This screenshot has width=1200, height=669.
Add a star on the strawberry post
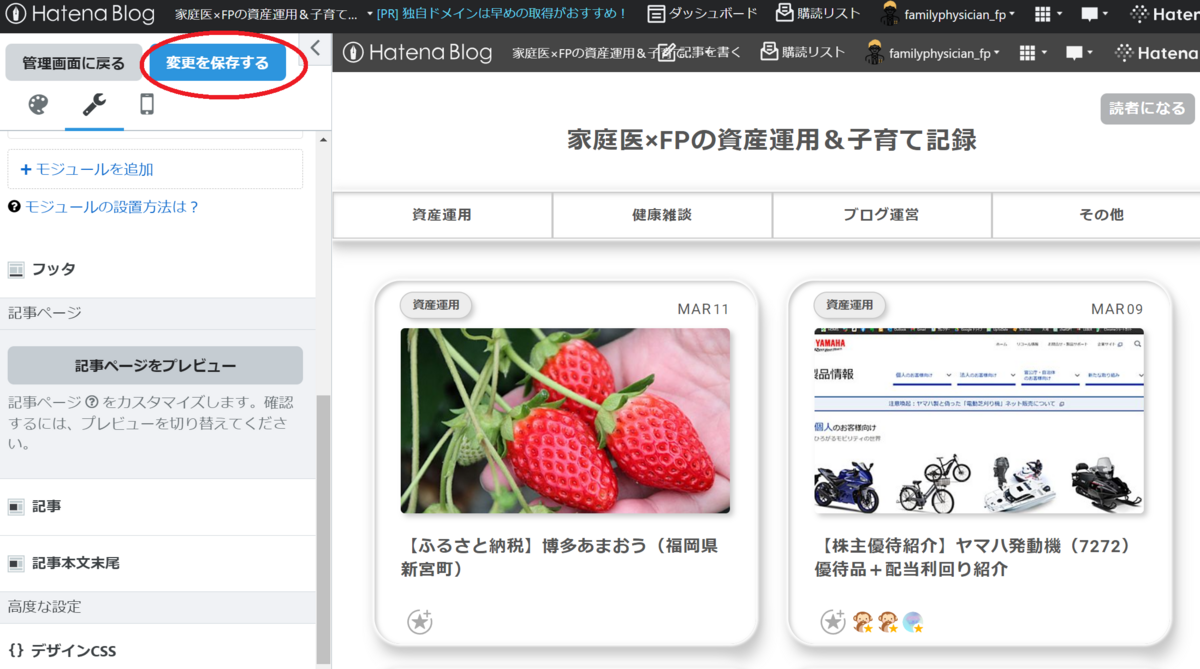(x=420, y=622)
